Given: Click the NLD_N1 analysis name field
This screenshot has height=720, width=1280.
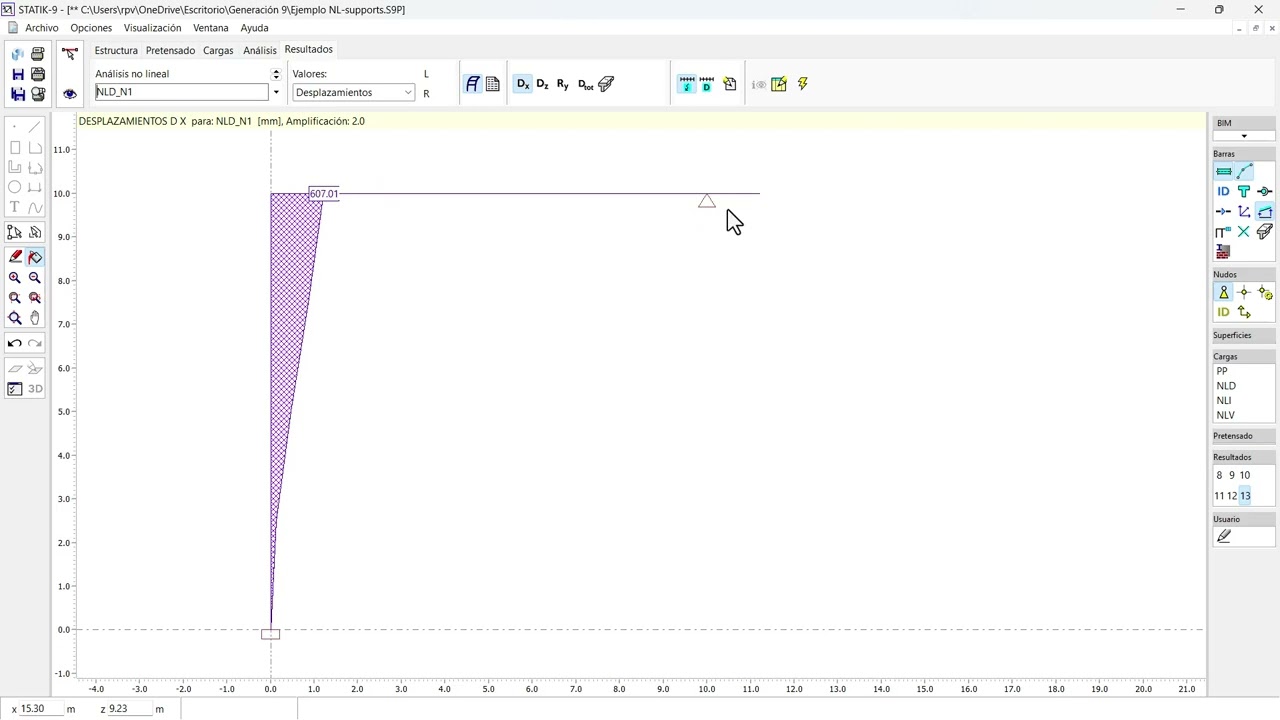Looking at the screenshot, I should (182, 92).
